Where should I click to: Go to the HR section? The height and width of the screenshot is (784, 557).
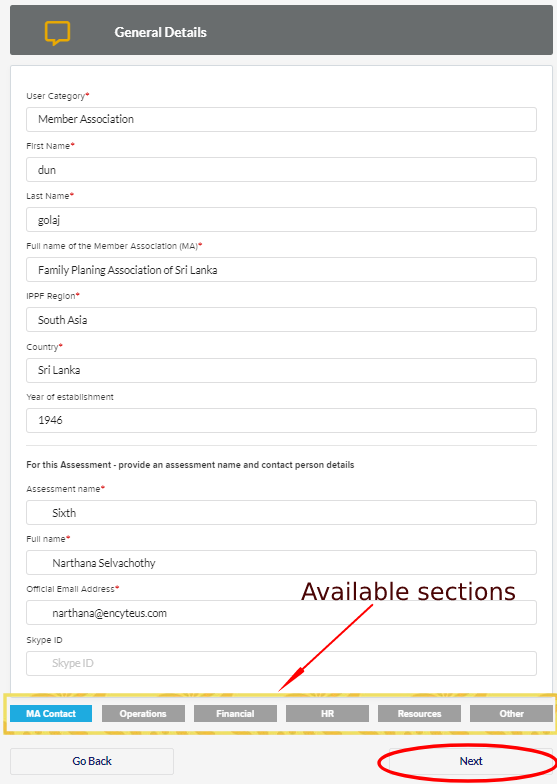pos(327,714)
